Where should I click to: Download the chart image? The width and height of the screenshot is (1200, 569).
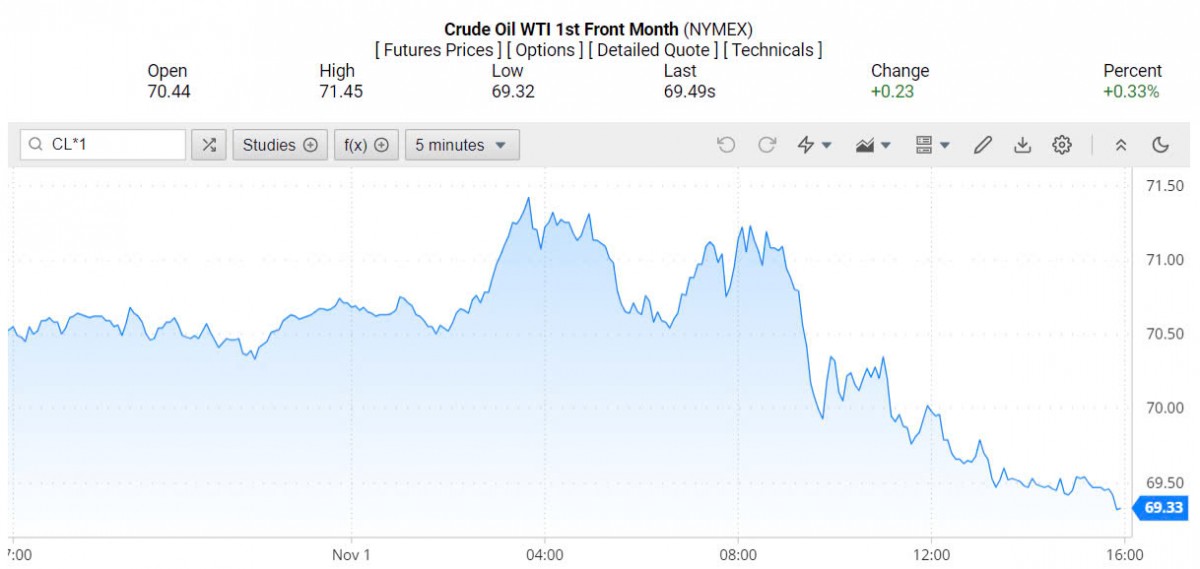[x=1022, y=145]
